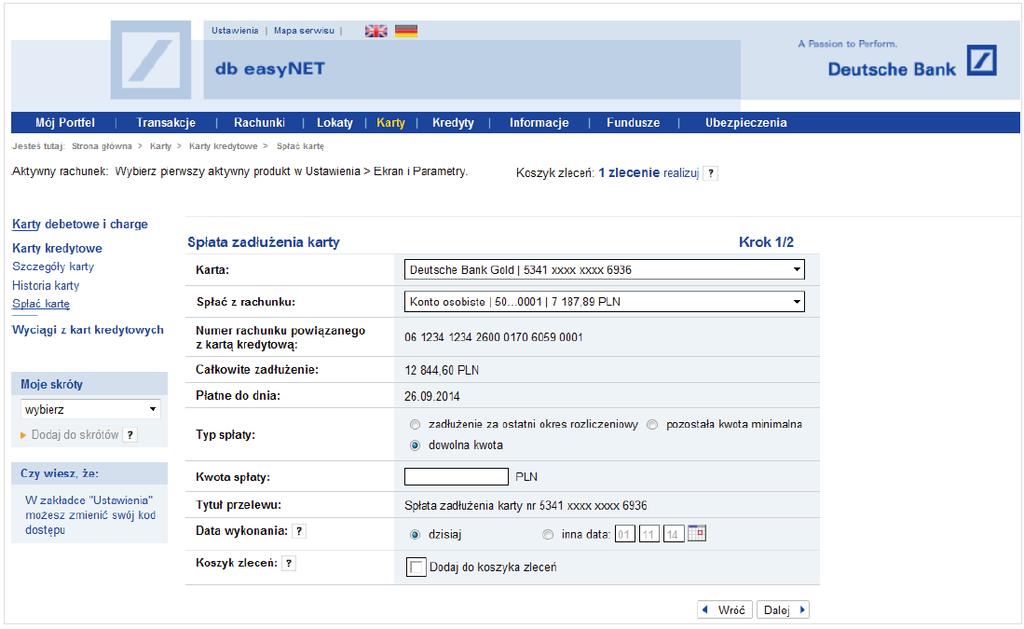Screen dimensions: 1024x629
Task: Open help icon beside Dodaj do skrótów
Action: click(x=130, y=435)
